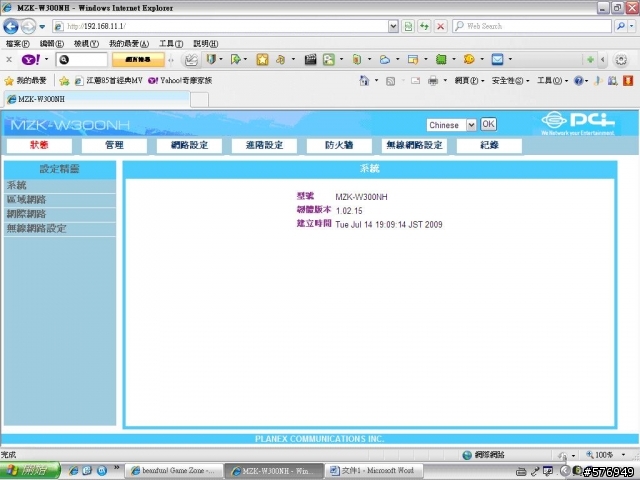Click the film clapperboard toolbar icon
Image resolution: width=640 pixels, height=480 pixels.
click(x=310, y=60)
